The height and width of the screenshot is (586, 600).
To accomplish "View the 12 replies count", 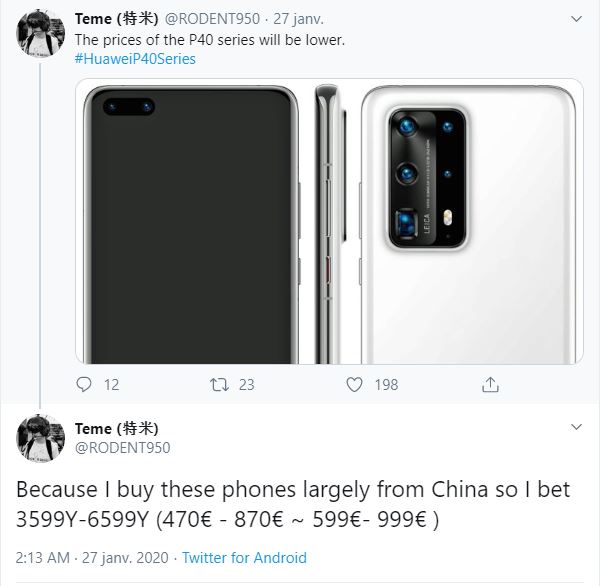I will (x=111, y=385).
